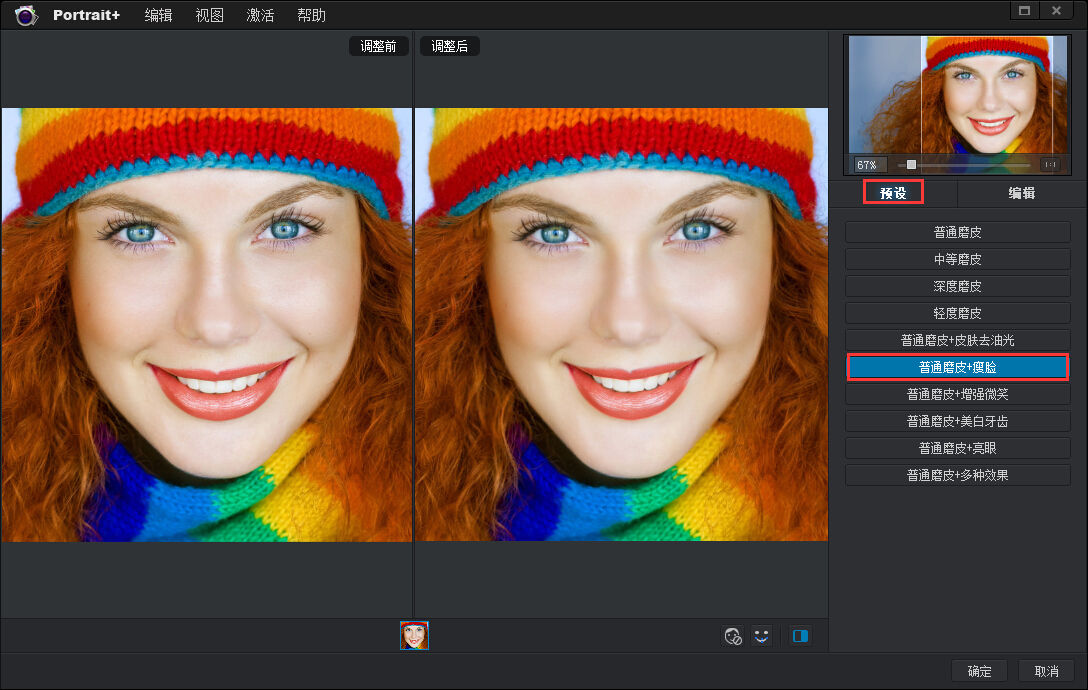Click the zoom slider handle in navigator
1088x690 pixels.
point(911,165)
